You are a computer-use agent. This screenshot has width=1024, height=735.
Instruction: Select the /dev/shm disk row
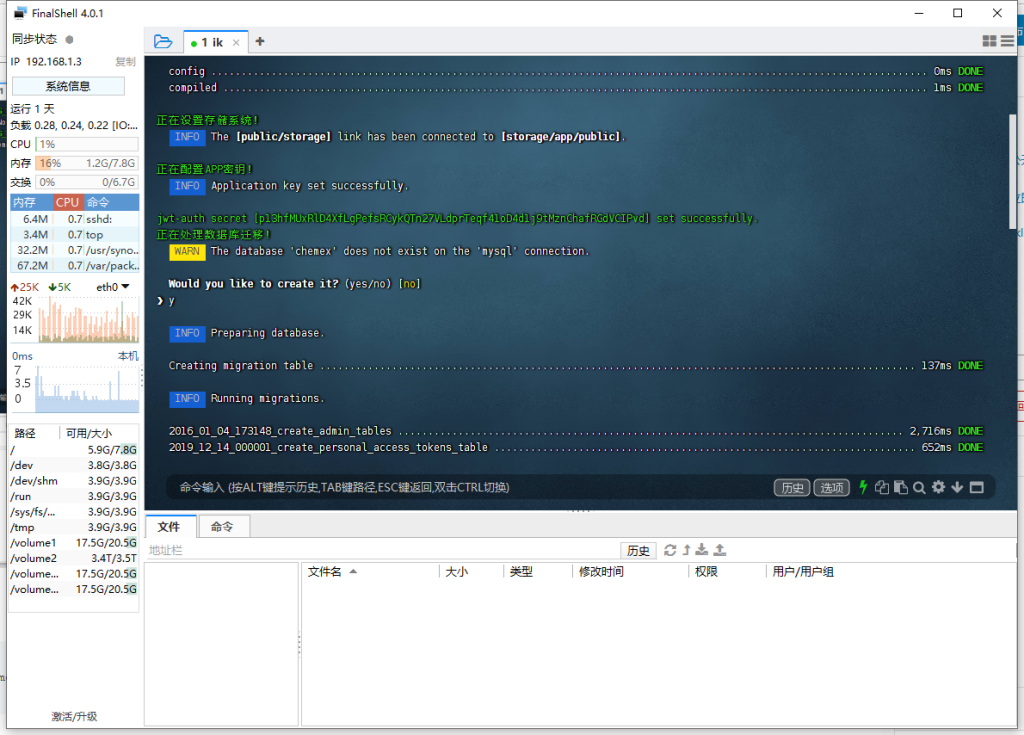74,481
